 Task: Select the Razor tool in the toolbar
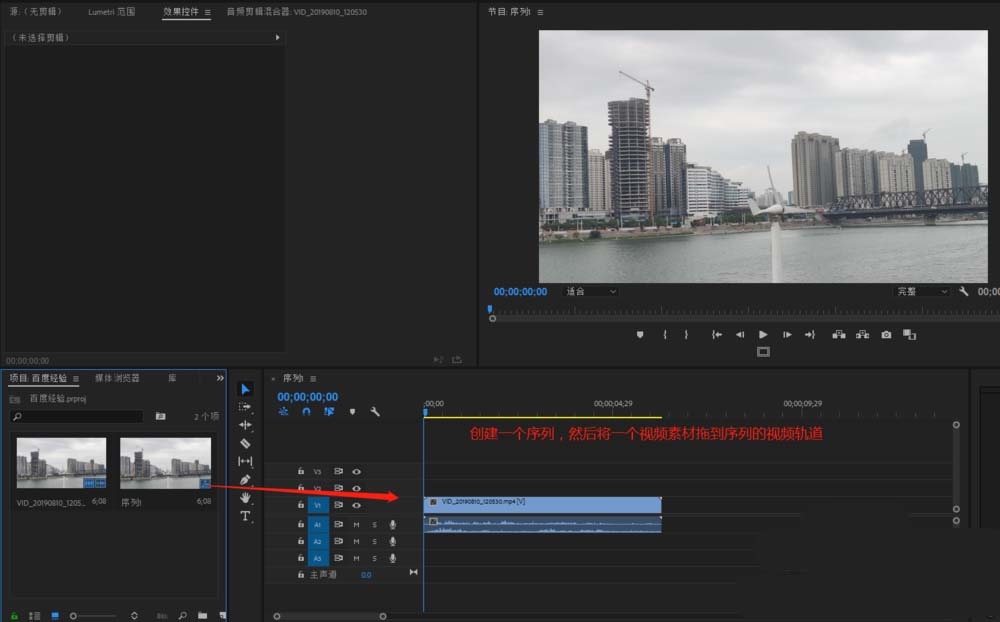(x=246, y=443)
